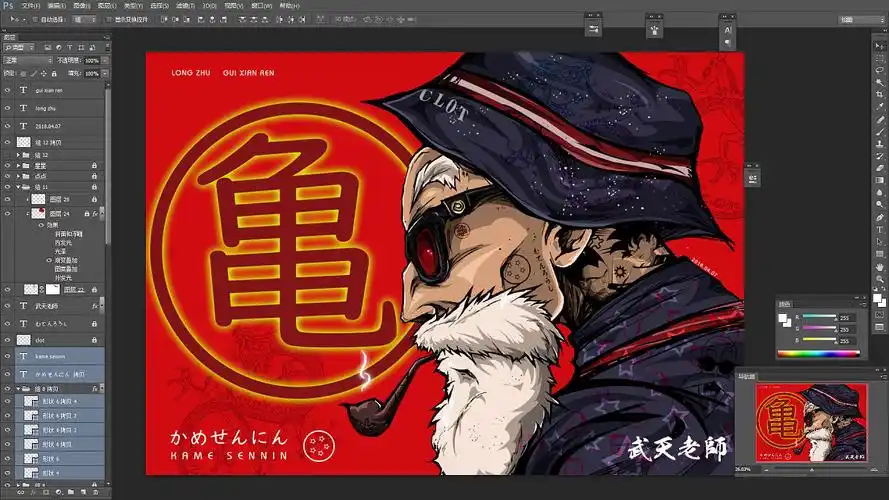Expand the 组 12 group

18,155
